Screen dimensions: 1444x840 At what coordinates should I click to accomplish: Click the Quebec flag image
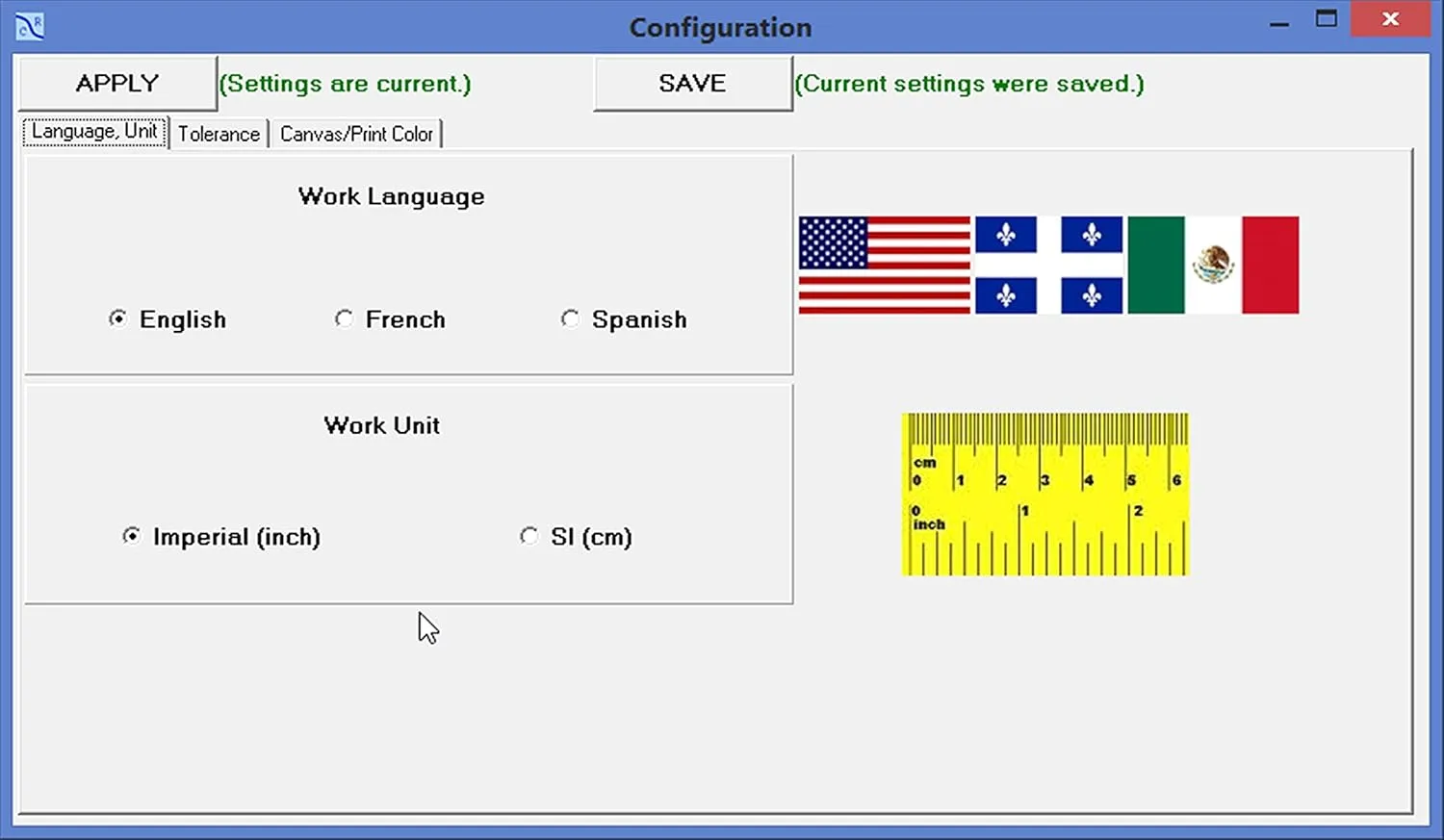tap(1048, 266)
